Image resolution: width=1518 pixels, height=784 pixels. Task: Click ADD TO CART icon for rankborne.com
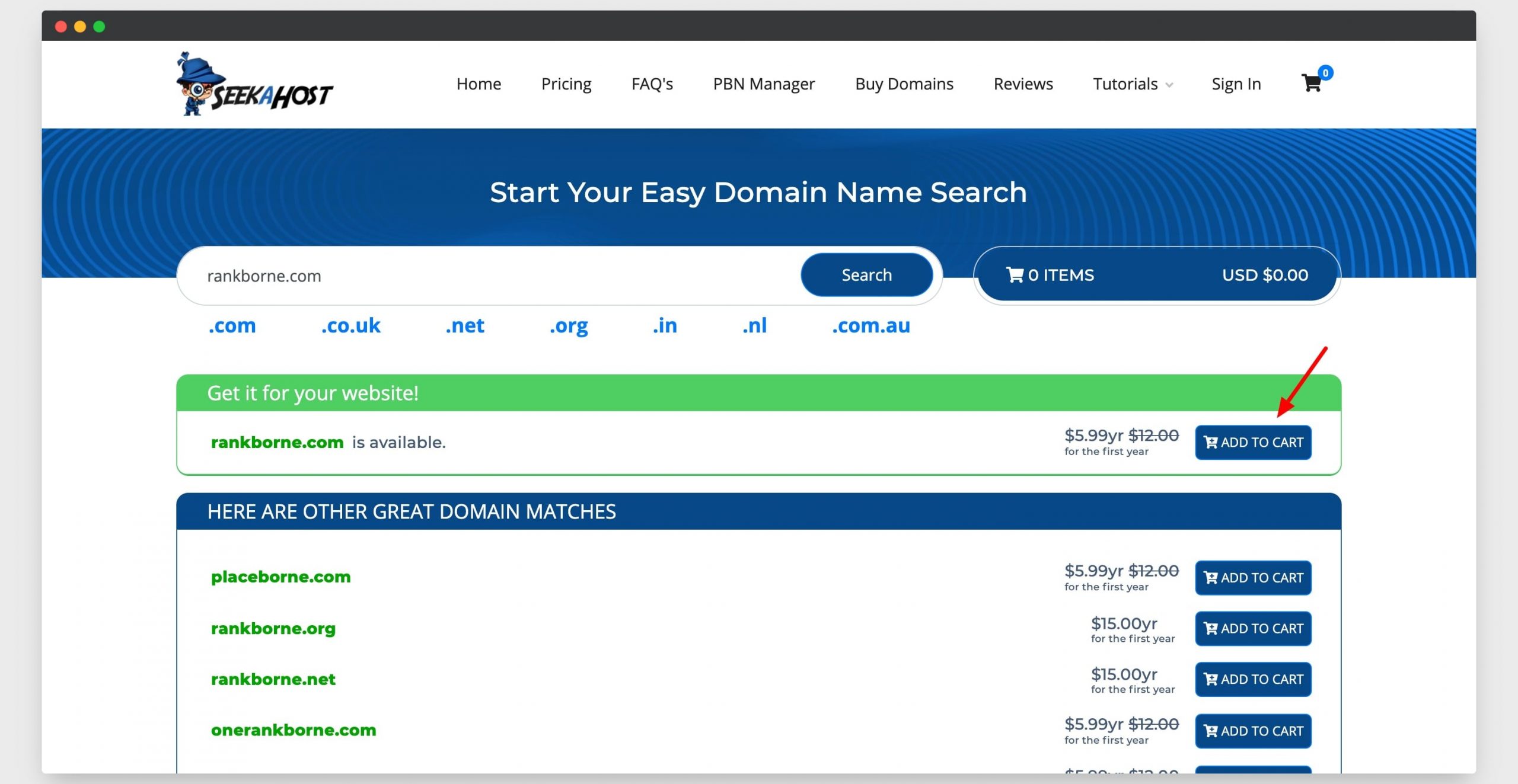pos(1253,442)
